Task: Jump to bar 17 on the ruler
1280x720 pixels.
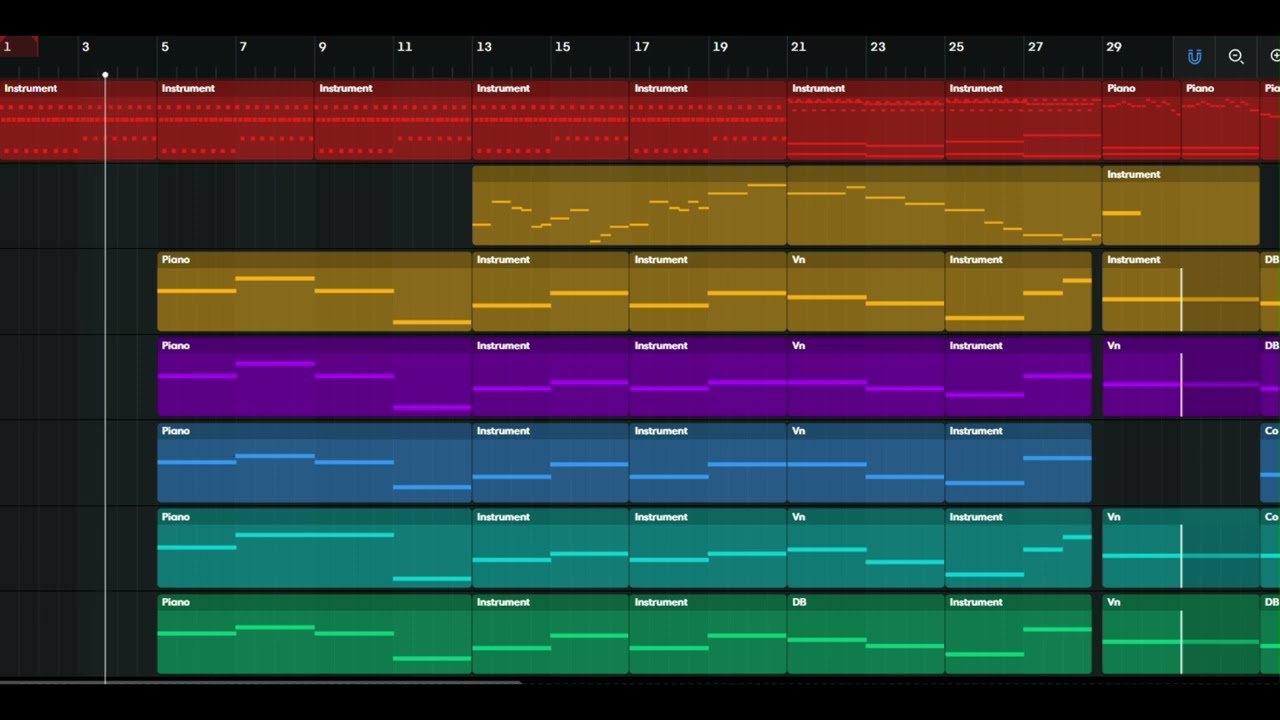Action: [x=641, y=47]
